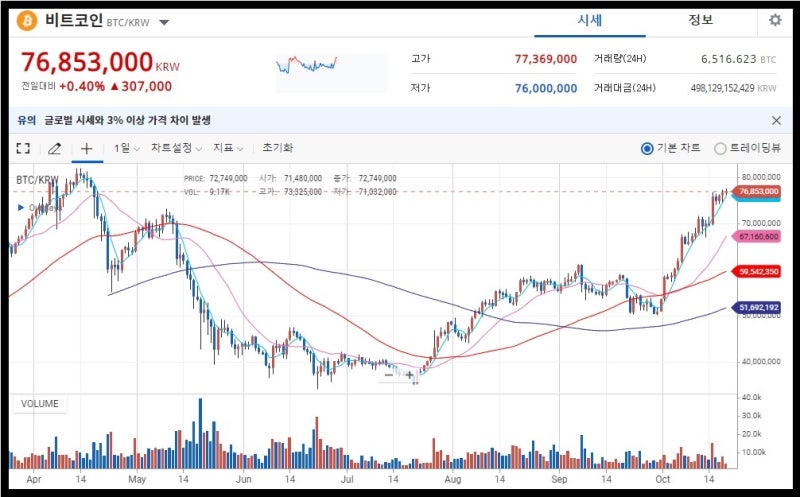Image resolution: width=800 pixels, height=497 pixels.
Task: Toggle fullscreen chart icon
Action: [x=23, y=148]
